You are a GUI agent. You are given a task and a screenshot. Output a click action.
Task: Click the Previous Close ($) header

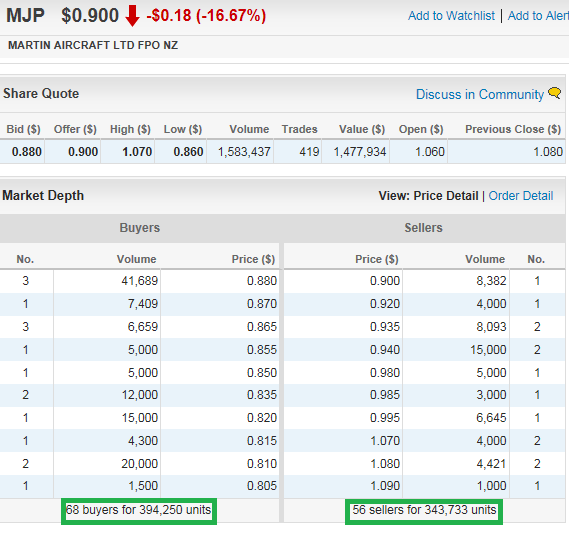pos(513,129)
